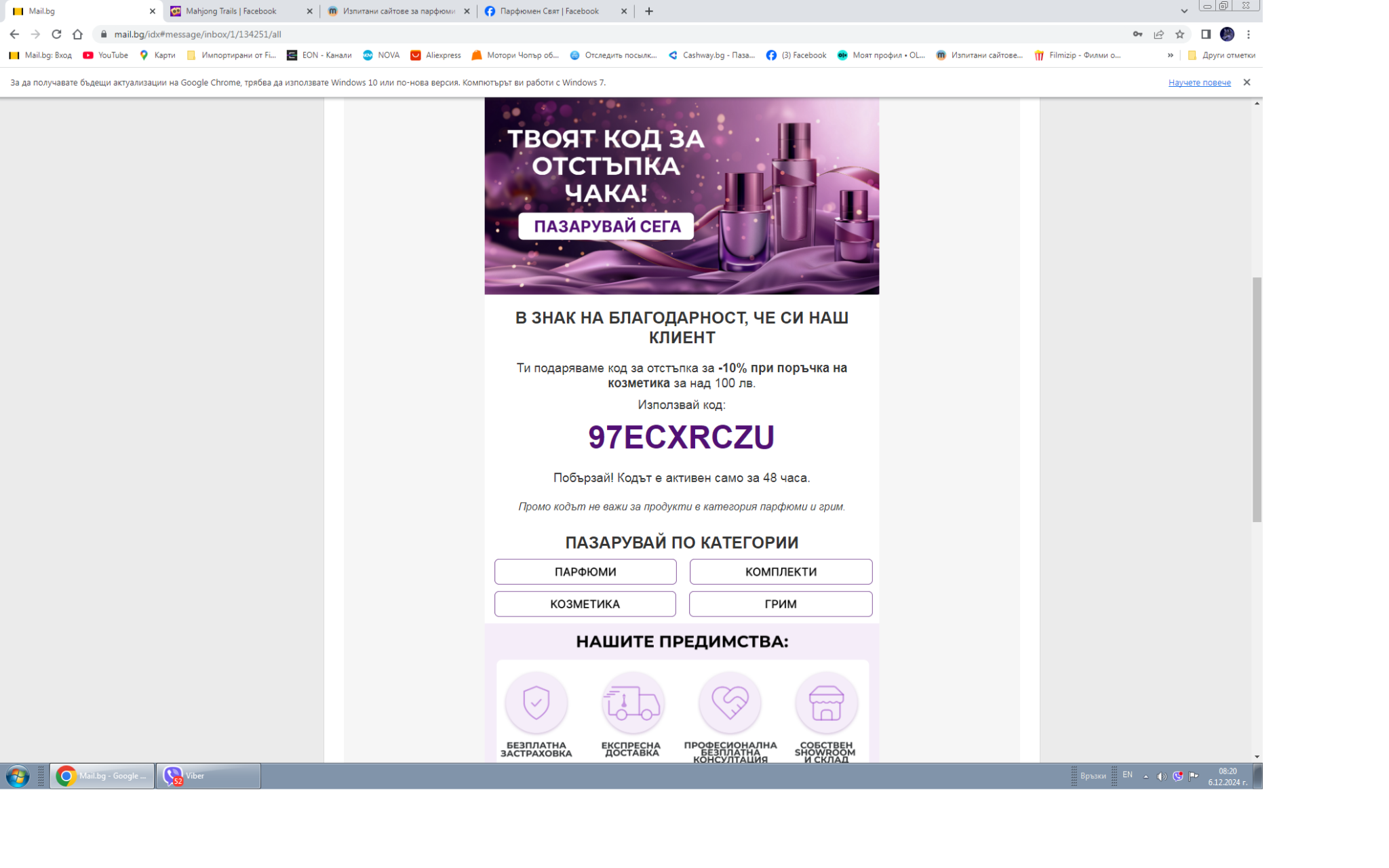Open the Viber icon in the system tray
Image resolution: width=1389 pixels, height=868 pixels.
click(1178, 776)
